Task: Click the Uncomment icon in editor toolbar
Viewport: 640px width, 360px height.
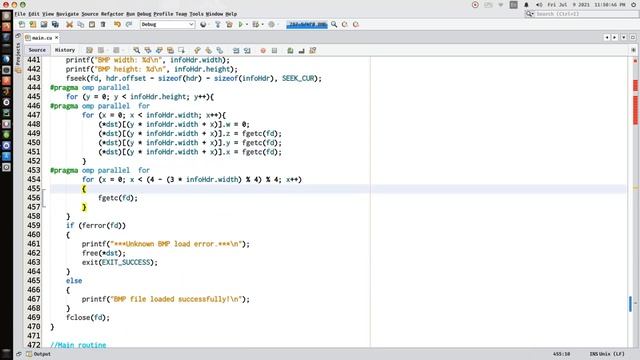Action: point(302,51)
